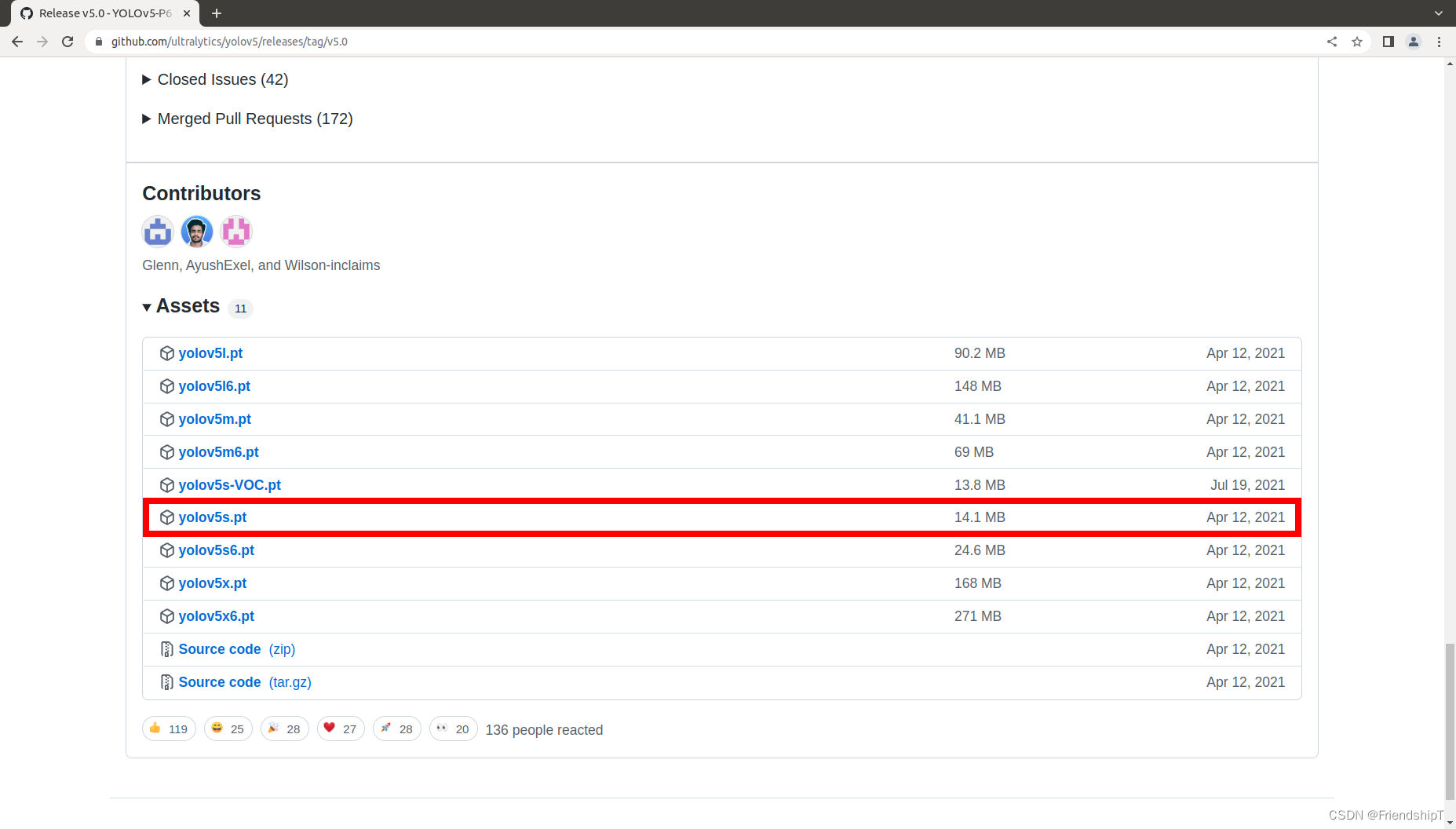Image resolution: width=1456 pixels, height=829 pixels.
Task: Select the Release v5.0 - YOLOv5 tab
Action: tap(105, 13)
